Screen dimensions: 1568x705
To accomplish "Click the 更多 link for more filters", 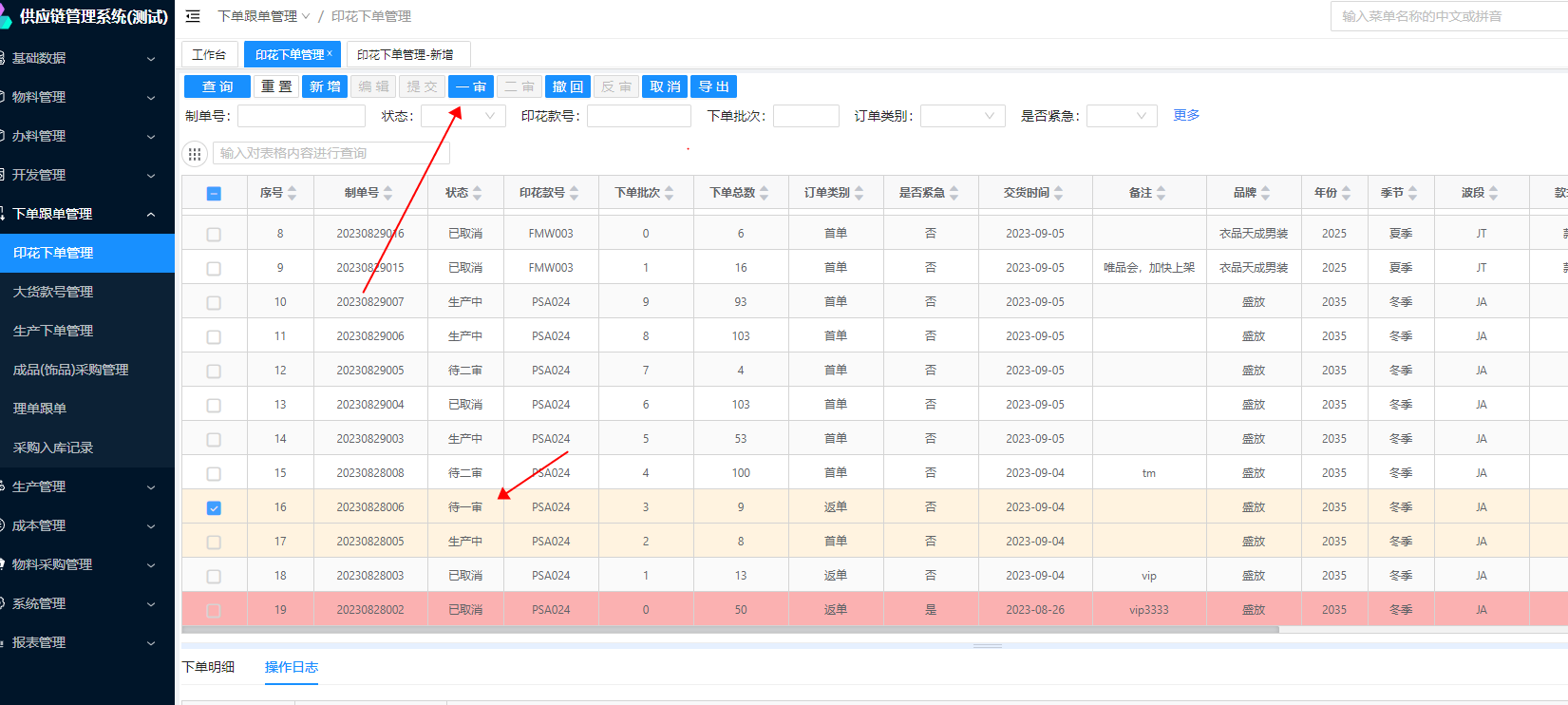I will tap(1185, 115).
